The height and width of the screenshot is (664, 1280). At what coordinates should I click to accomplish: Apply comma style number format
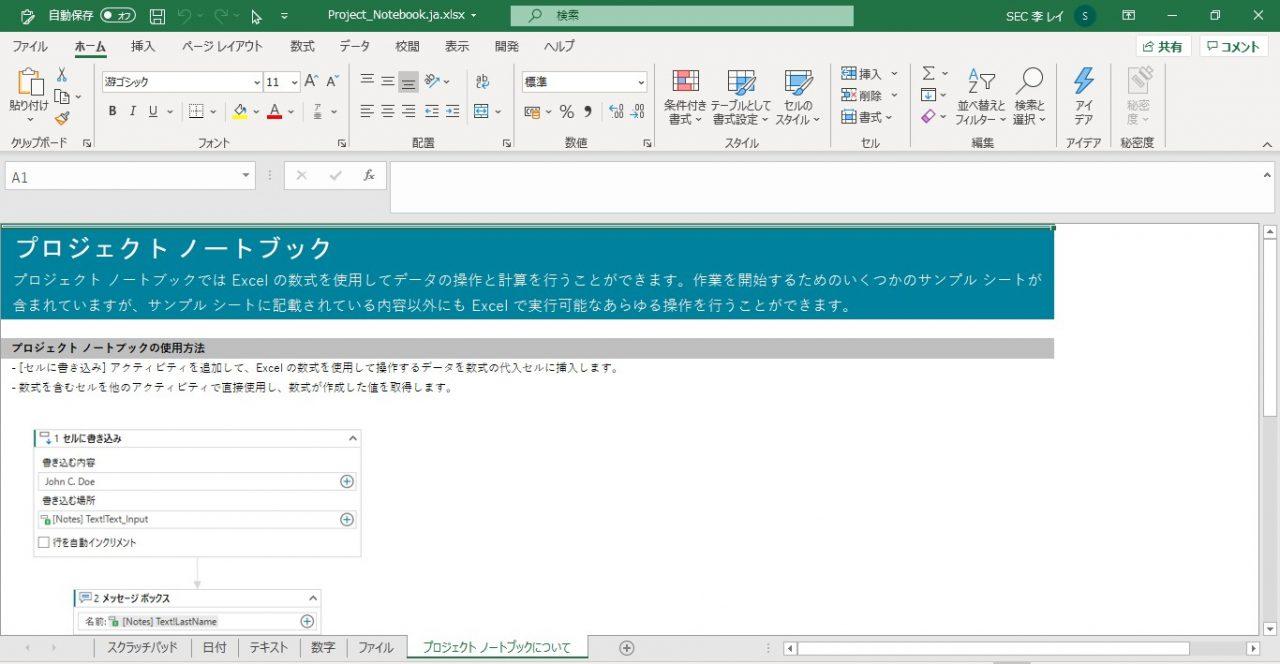[x=587, y=111]
